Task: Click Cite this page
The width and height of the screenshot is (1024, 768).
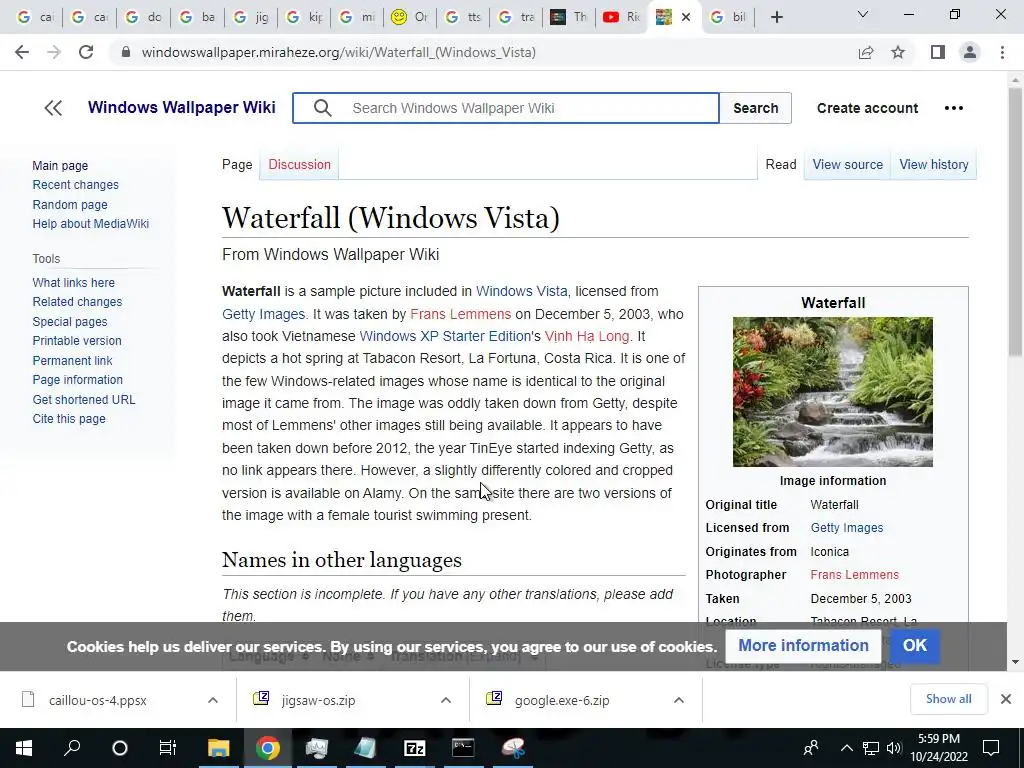Action: click(x=69, y=419)
